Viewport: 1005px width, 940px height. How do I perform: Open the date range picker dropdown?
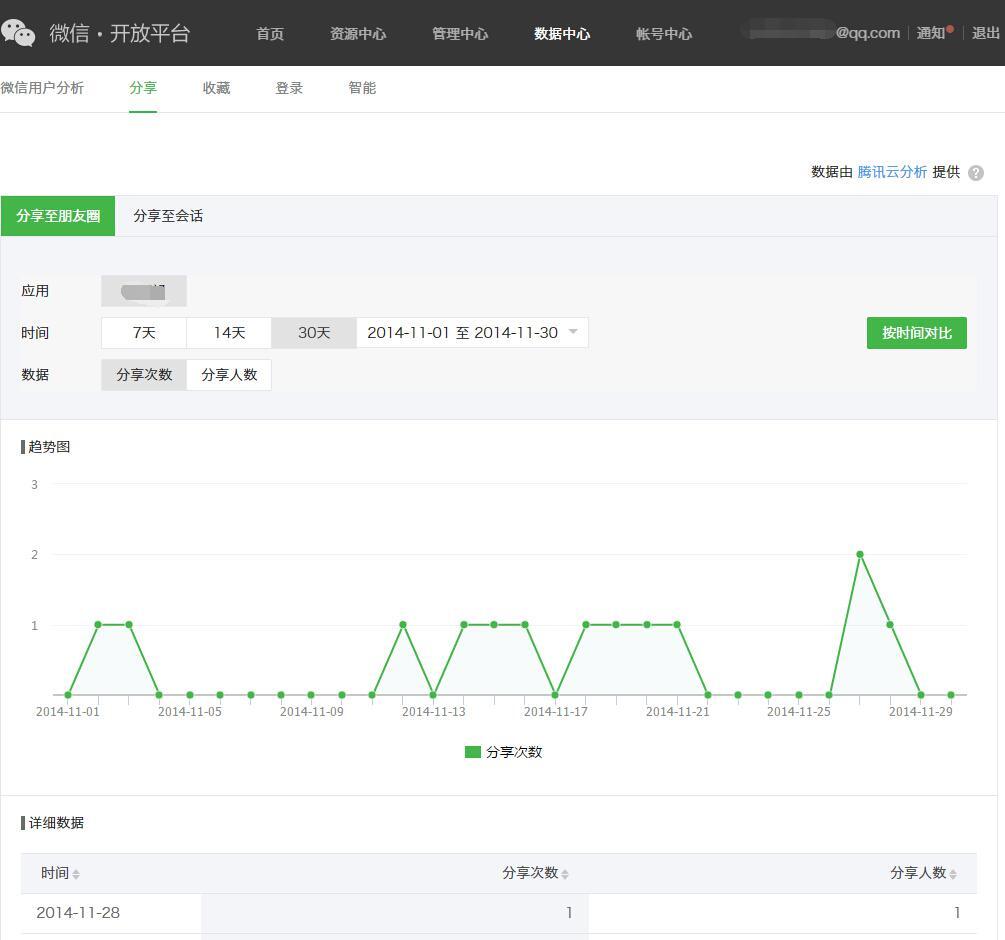[x=472, y=333]
